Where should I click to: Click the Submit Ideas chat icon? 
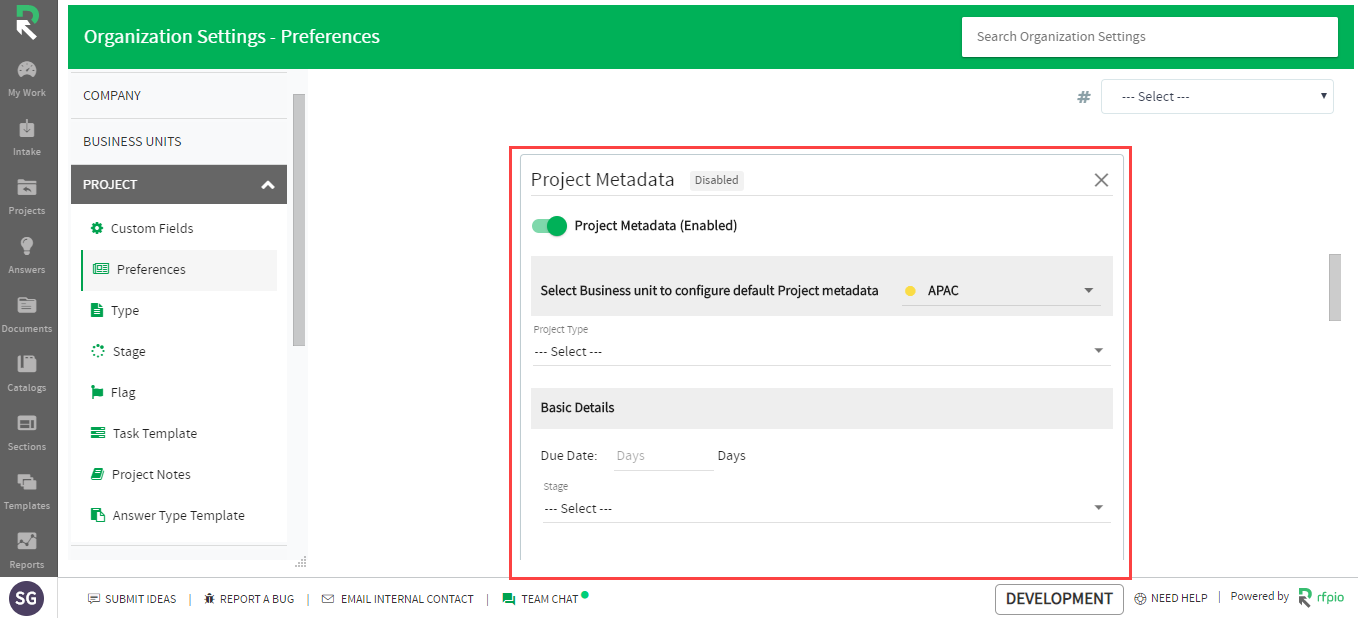click(94, 599)
